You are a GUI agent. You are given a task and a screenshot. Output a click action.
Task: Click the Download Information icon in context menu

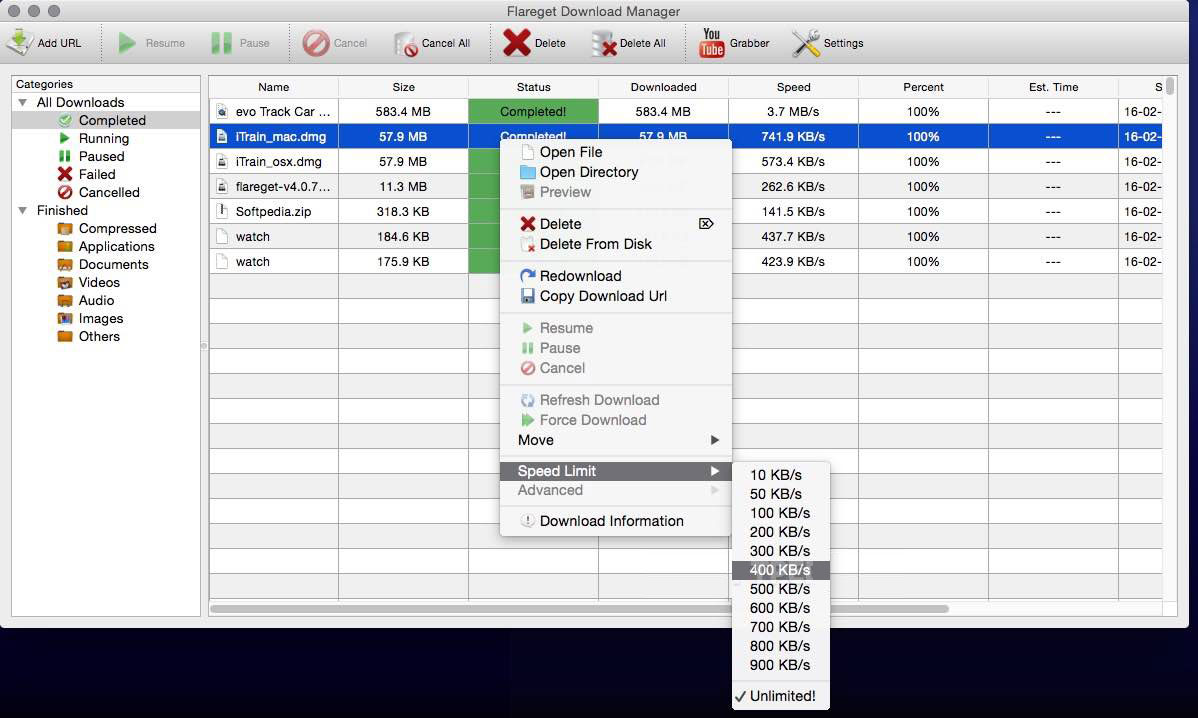tap(527, 521)
